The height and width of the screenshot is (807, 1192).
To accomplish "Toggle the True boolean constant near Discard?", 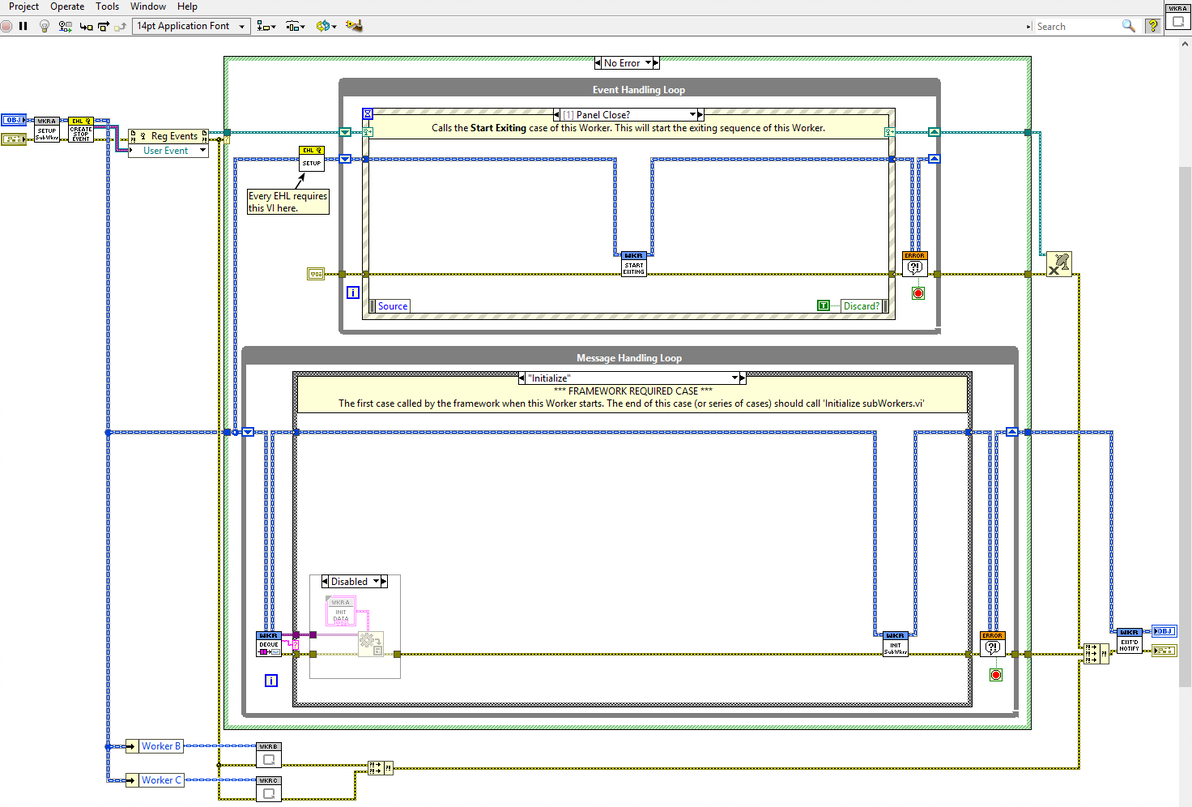I will pos(823,305).
